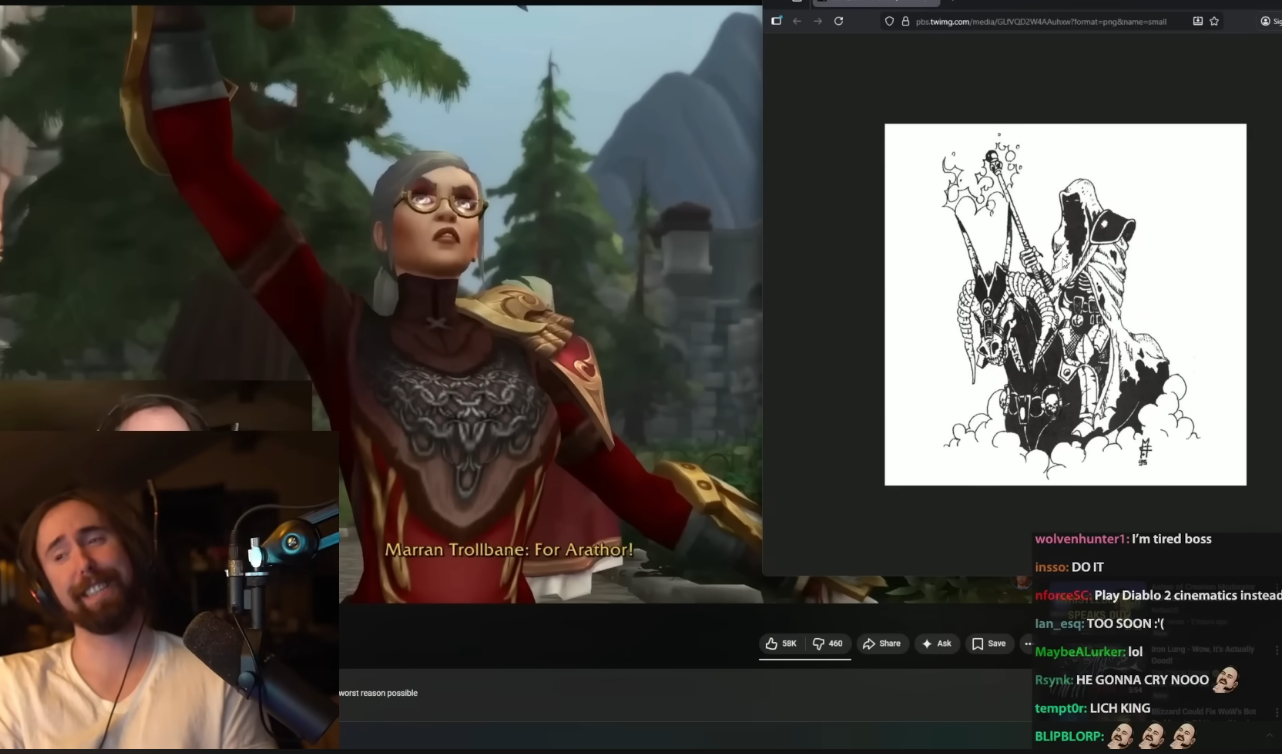Screen dimensions: 1282x754
Task: Click the browser forward arrow
Action: coord(817,21)
